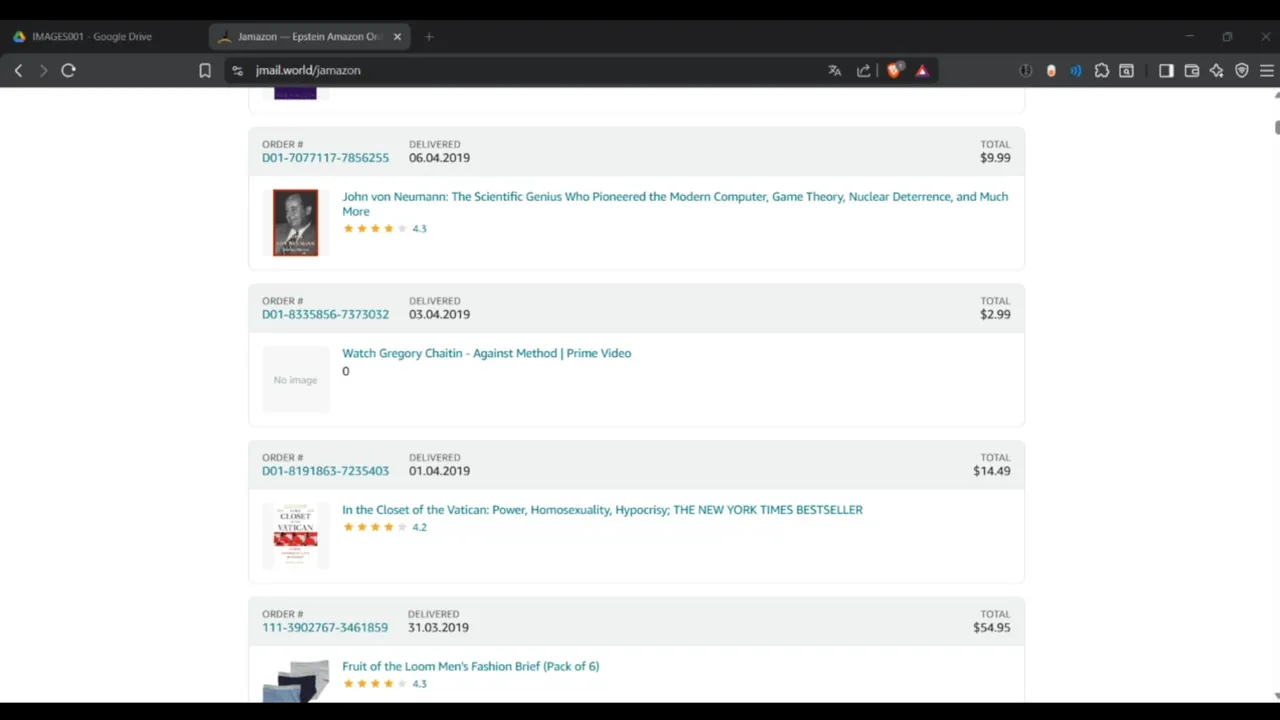Open the Brave Rewards triangle icon
Screen dimensions: 1280x720
(922, 71)
